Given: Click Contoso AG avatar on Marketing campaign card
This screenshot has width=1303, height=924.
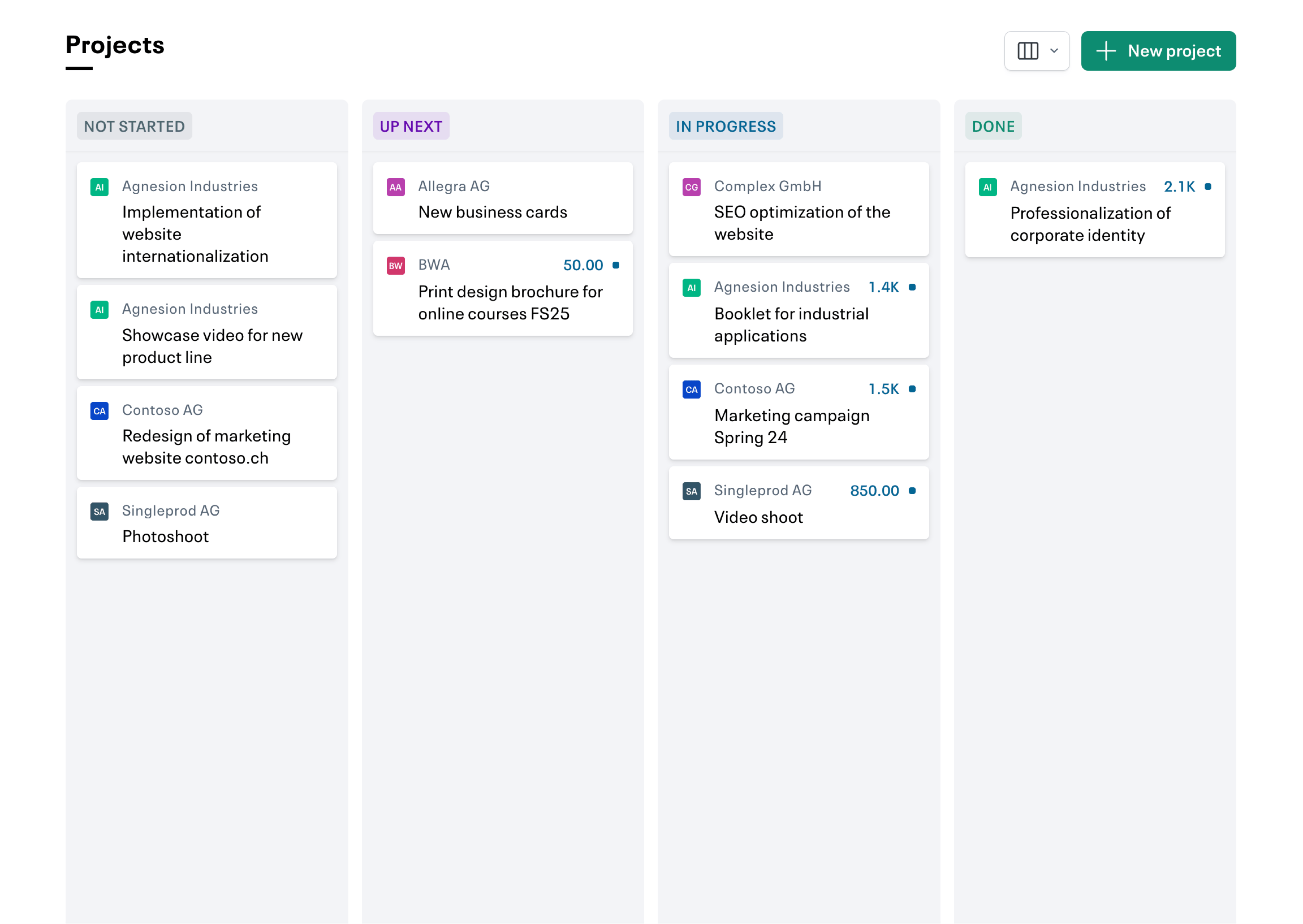Looking at the screenshot, I should click(x=691, y=390).
